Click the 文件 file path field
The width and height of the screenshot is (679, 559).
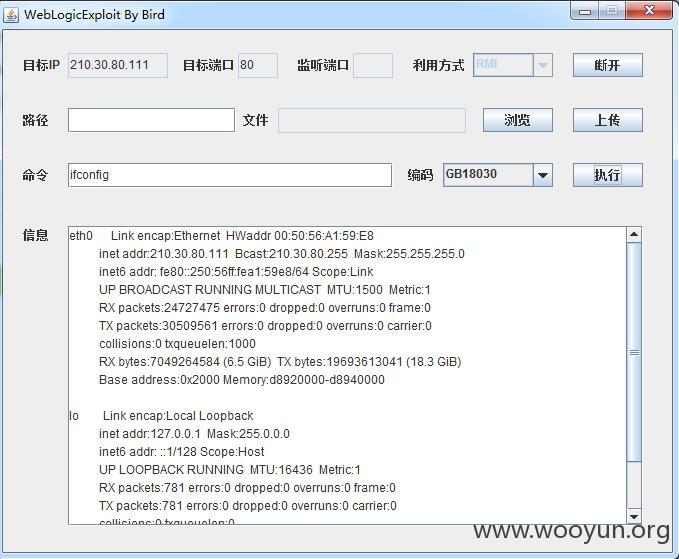coord(372,120)
